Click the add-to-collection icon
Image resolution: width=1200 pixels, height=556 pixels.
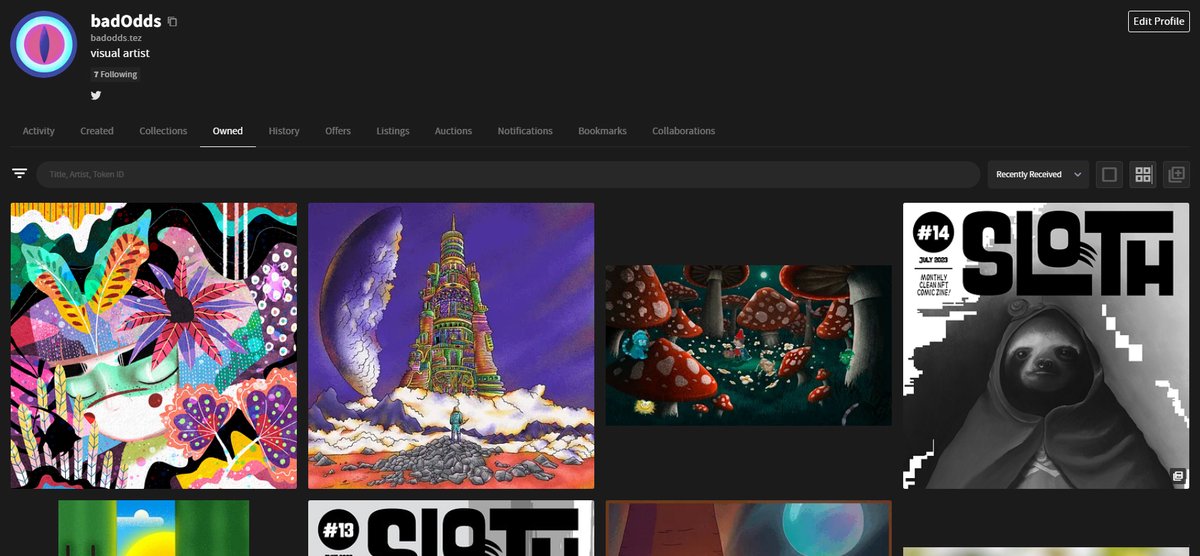(1177, 174)
